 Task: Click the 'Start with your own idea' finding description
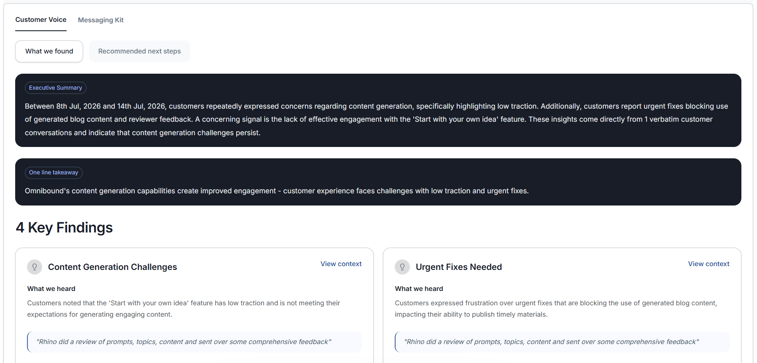[183, 308]
